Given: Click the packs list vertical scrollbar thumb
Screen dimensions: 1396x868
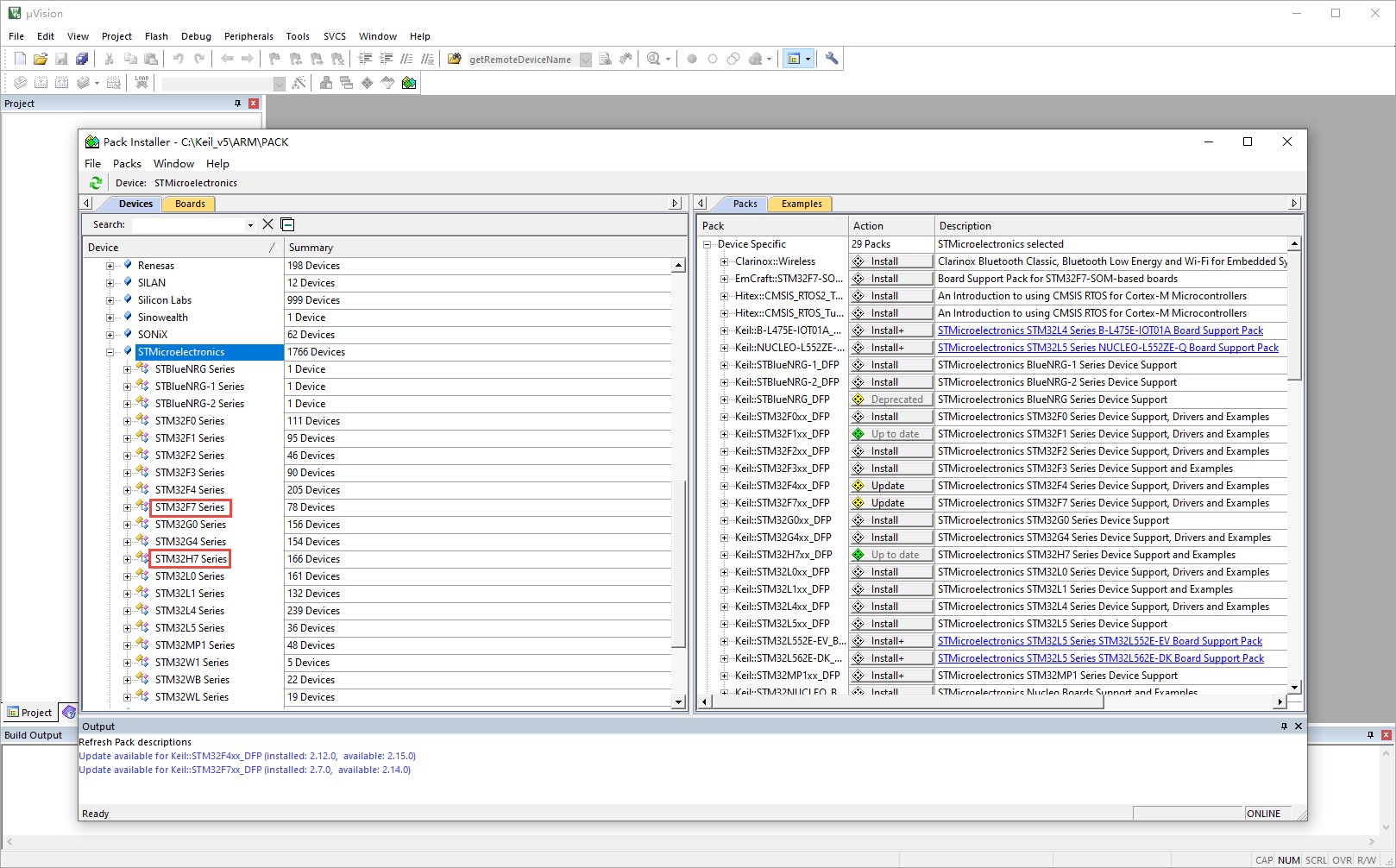Looking at the screenshot, I should click(1294, 315).
